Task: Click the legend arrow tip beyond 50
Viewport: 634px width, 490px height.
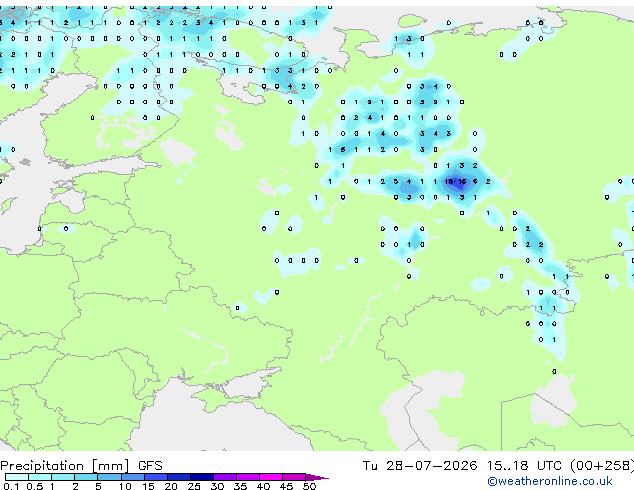Action: point(317,477)
